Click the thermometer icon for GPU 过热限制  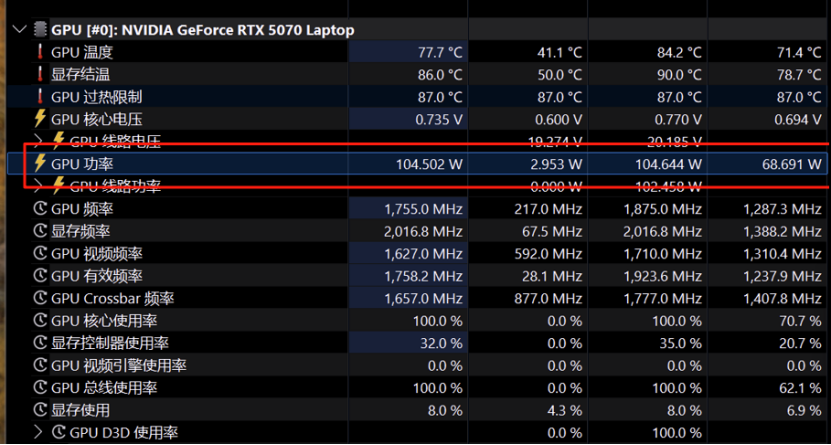coord(40,96)
